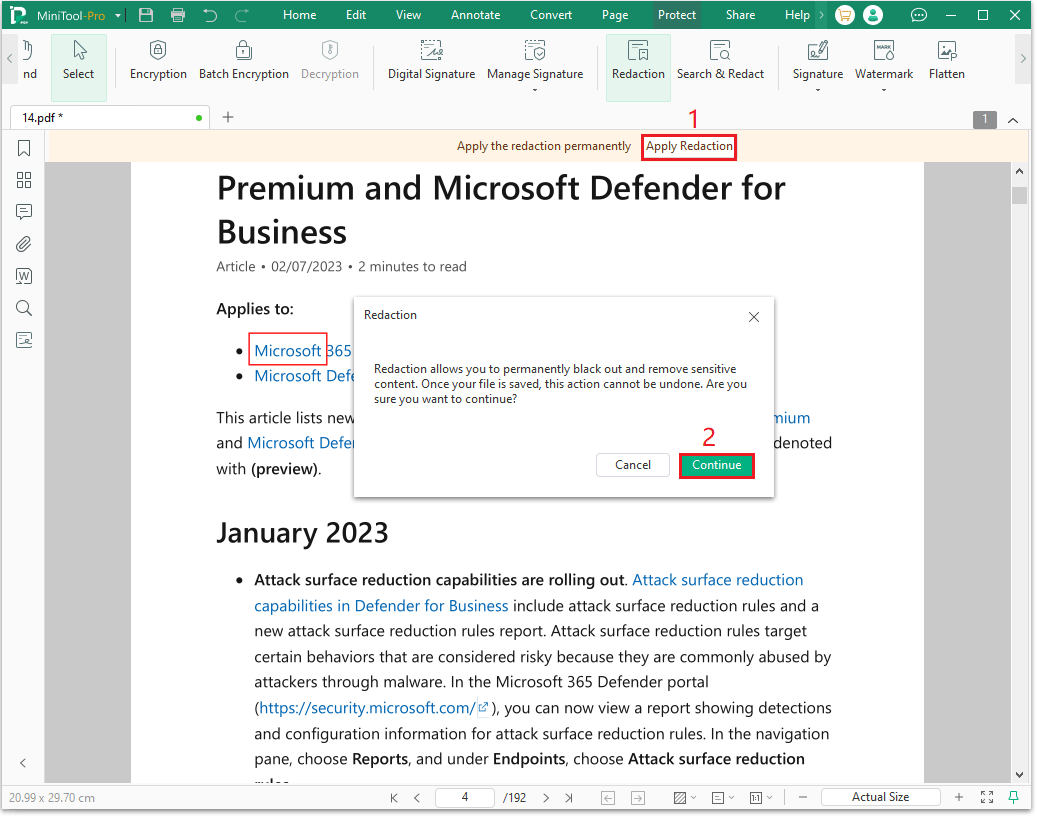The image size is (1037, 817).
Task: Toggle full screen mode from the status bar
Action: coord(987,796)
